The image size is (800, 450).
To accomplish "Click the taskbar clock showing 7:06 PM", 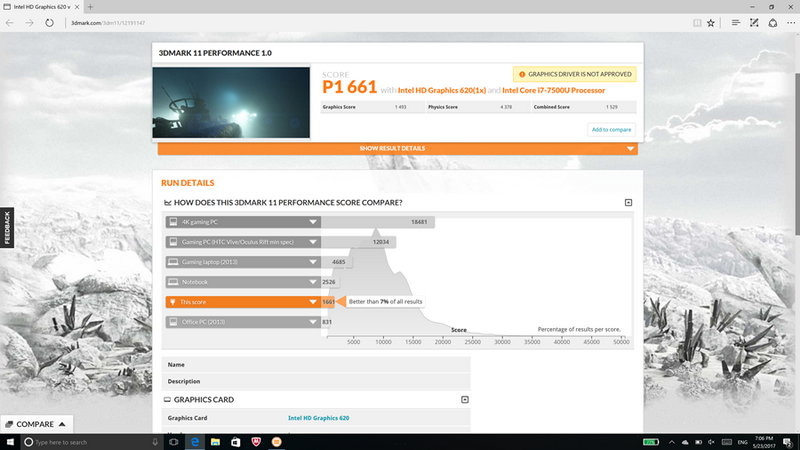I will click(x=764, y=442).
